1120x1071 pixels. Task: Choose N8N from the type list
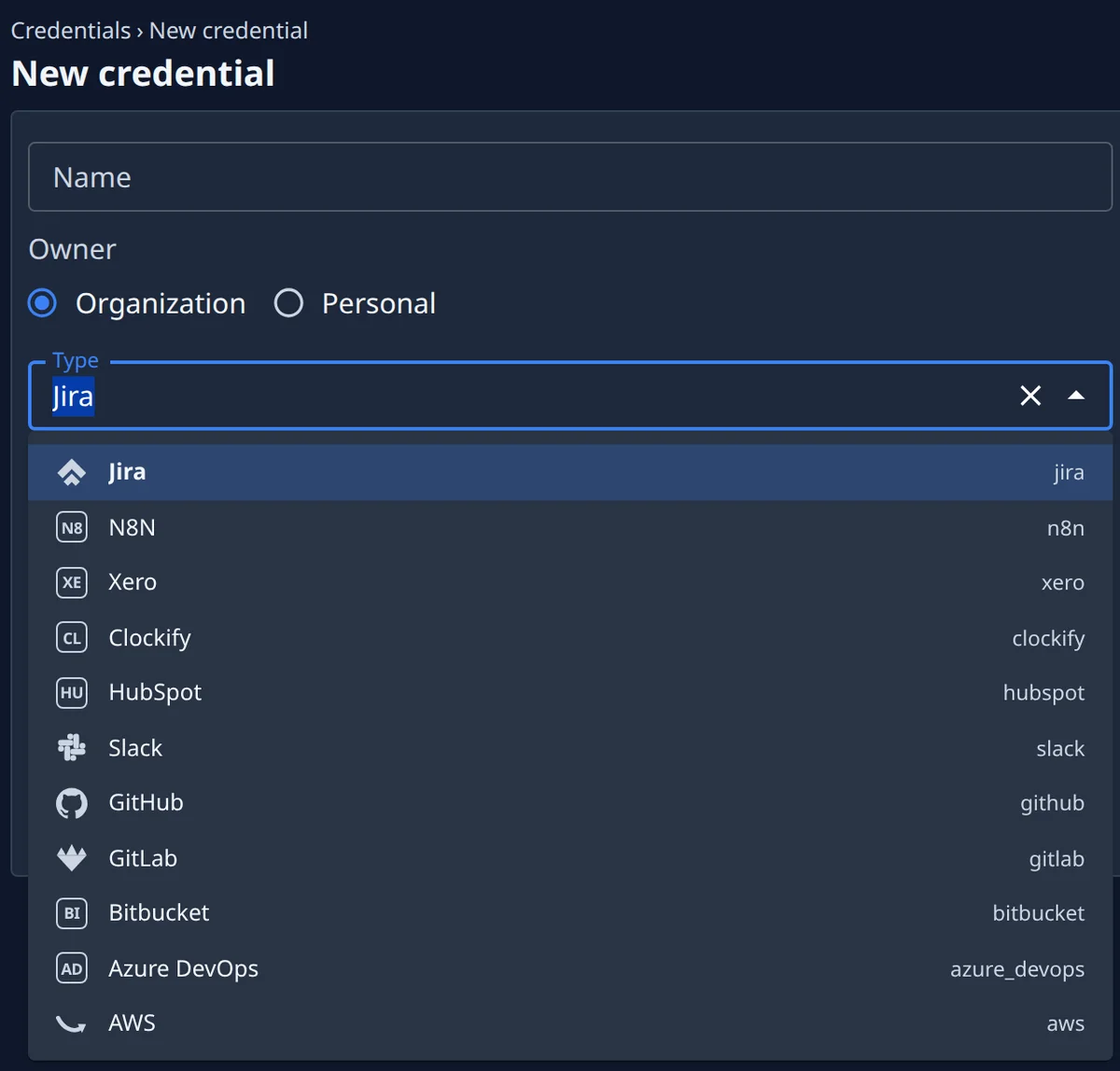(570, 527)
